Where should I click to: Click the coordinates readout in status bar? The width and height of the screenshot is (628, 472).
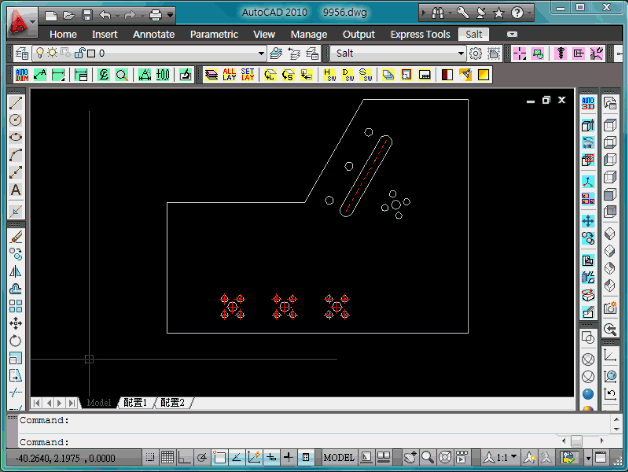point(65,458)
